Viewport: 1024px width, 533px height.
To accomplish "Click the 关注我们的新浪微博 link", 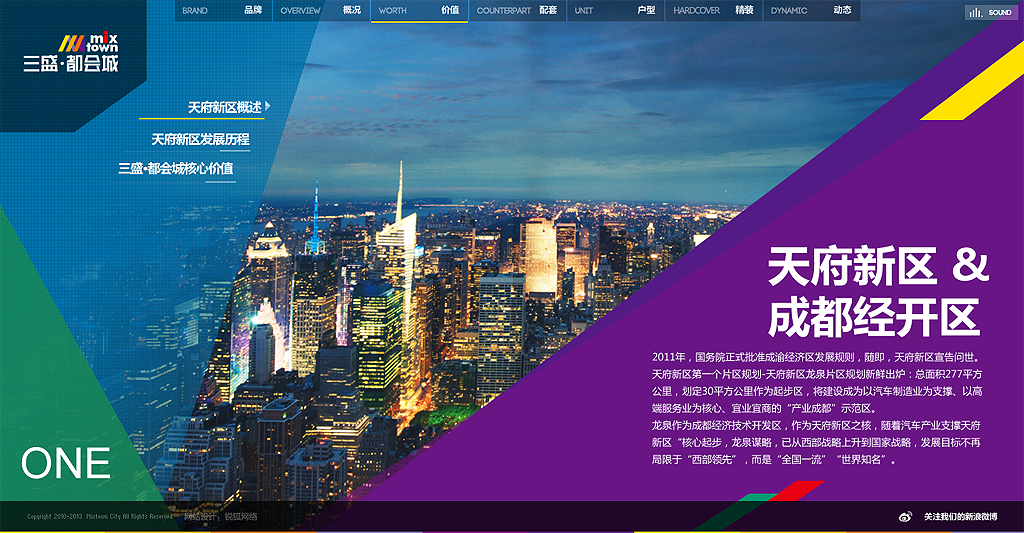I will point(960,517).
